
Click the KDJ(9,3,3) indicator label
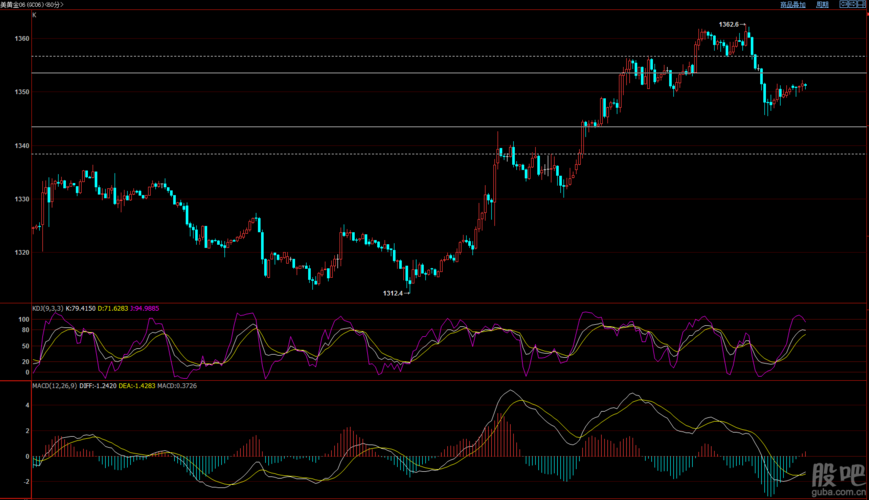click(x=48, y=309)
